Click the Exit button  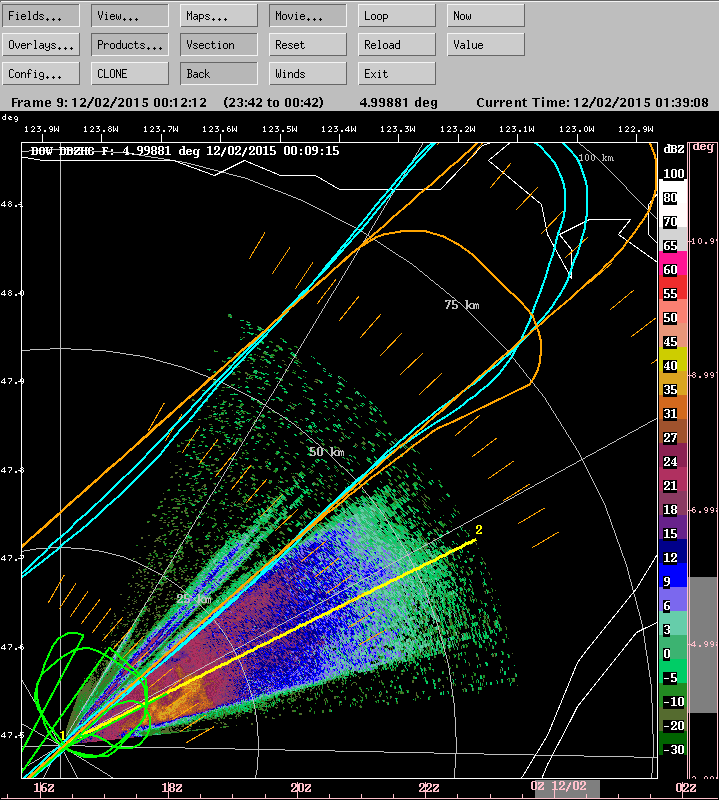(396, 74)
